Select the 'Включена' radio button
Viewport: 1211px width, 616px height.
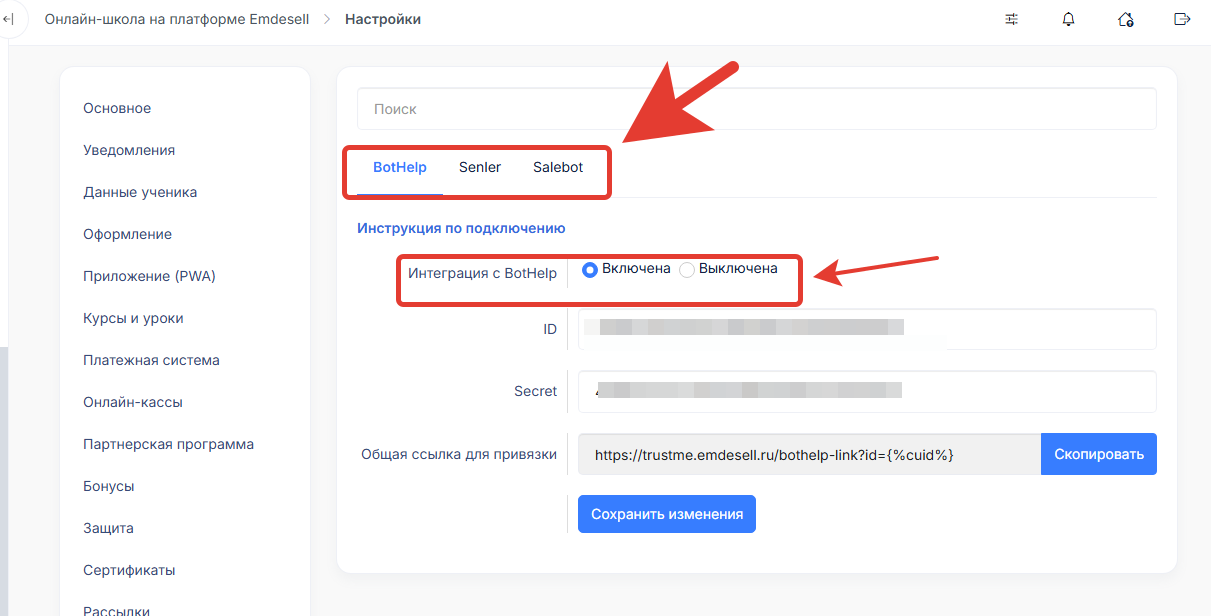590,269
